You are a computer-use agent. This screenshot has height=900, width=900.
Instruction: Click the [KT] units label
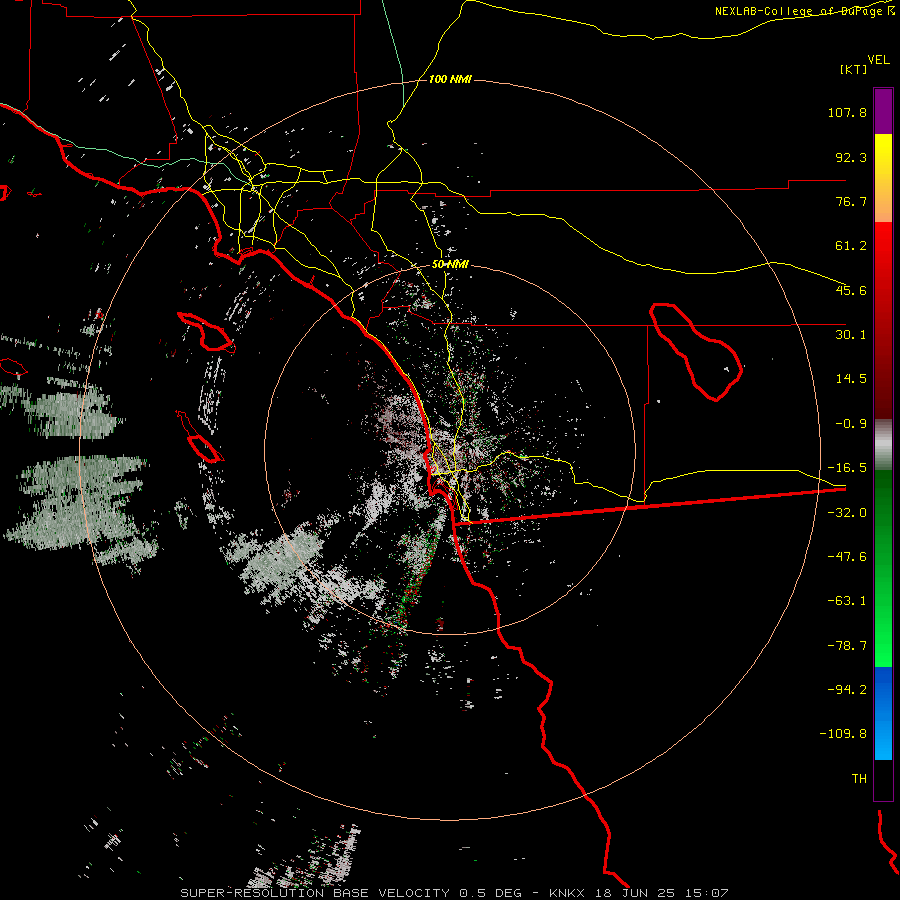click(854, 69)
